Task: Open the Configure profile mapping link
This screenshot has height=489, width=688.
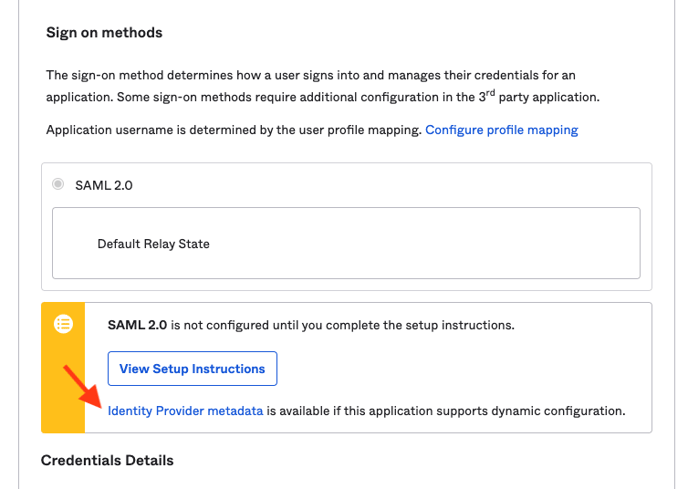Action: pyautogui.click(x=502, y=130)
